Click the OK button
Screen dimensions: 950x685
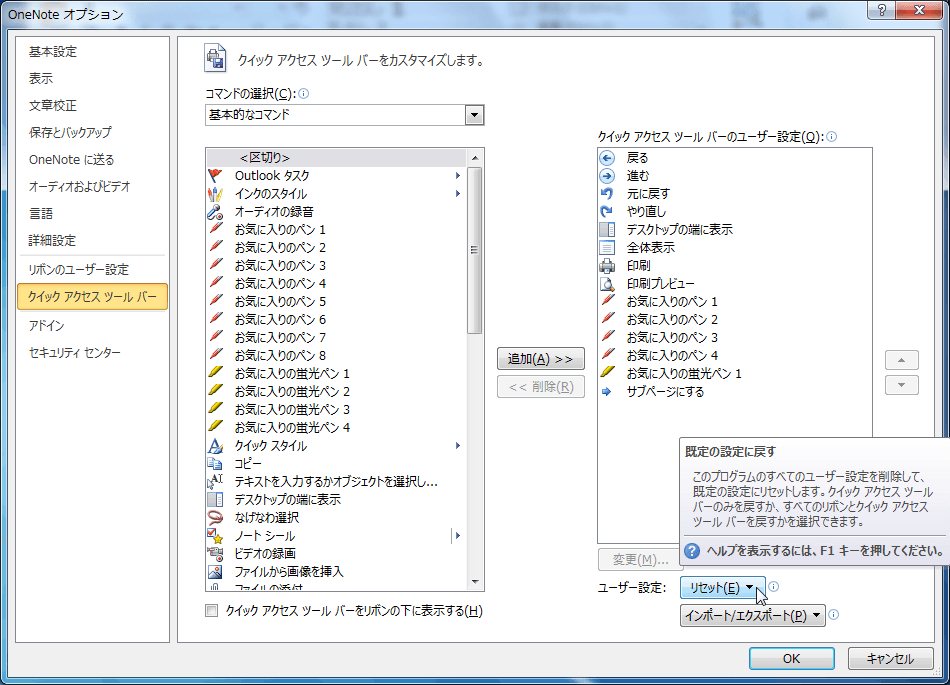click(791, 658)
